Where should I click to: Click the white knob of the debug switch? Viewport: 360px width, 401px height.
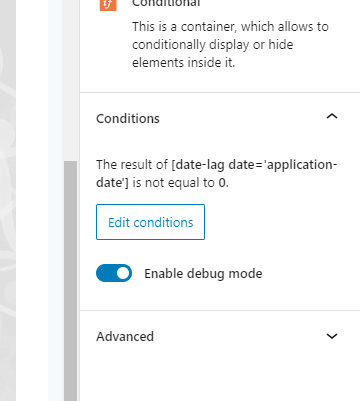(x=123, y=273)
